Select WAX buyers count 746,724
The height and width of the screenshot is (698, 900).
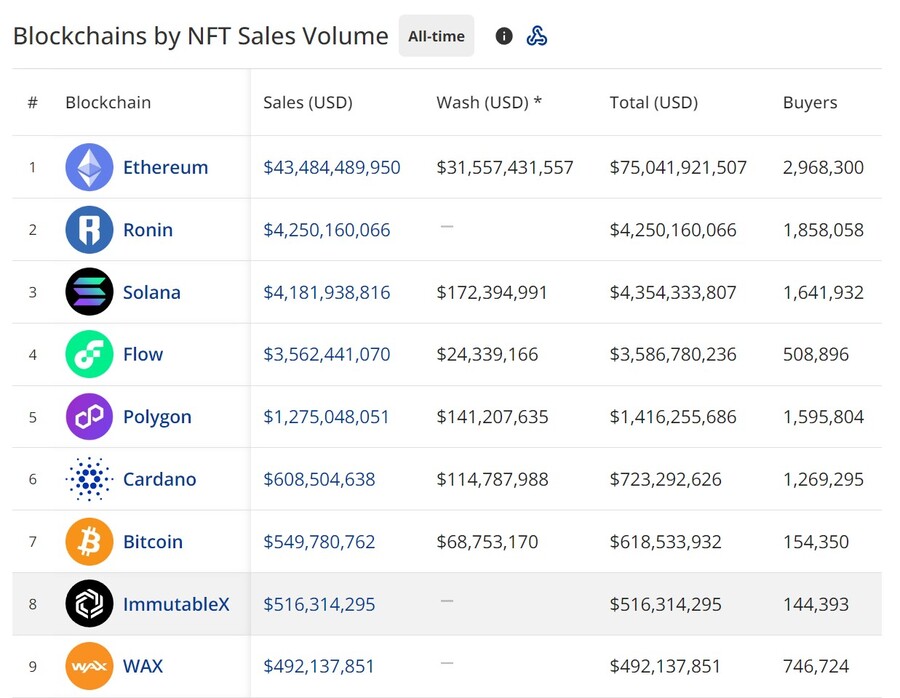[816, 666]
